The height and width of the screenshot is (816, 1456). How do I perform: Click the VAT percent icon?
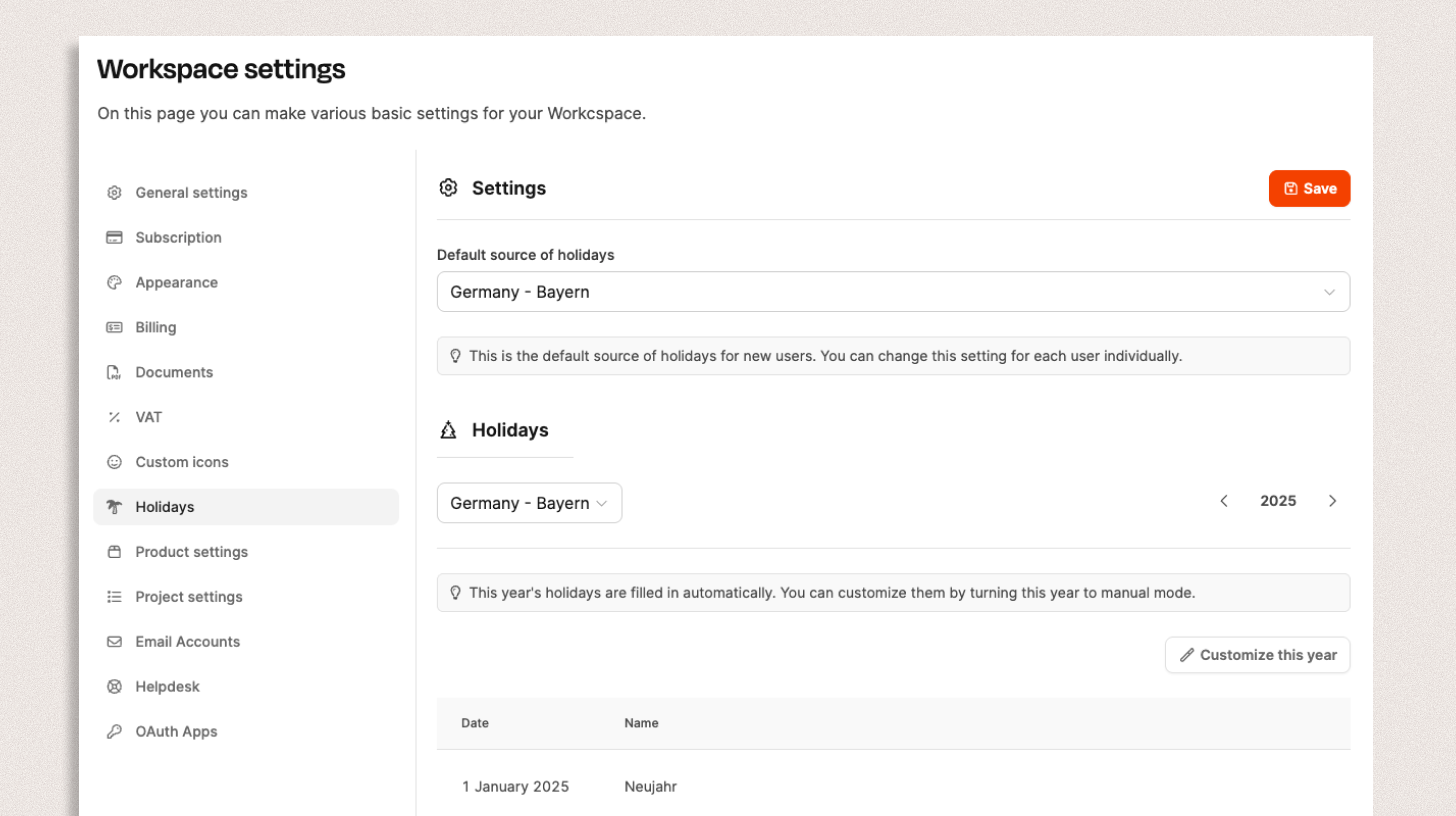tap(114, 418)
